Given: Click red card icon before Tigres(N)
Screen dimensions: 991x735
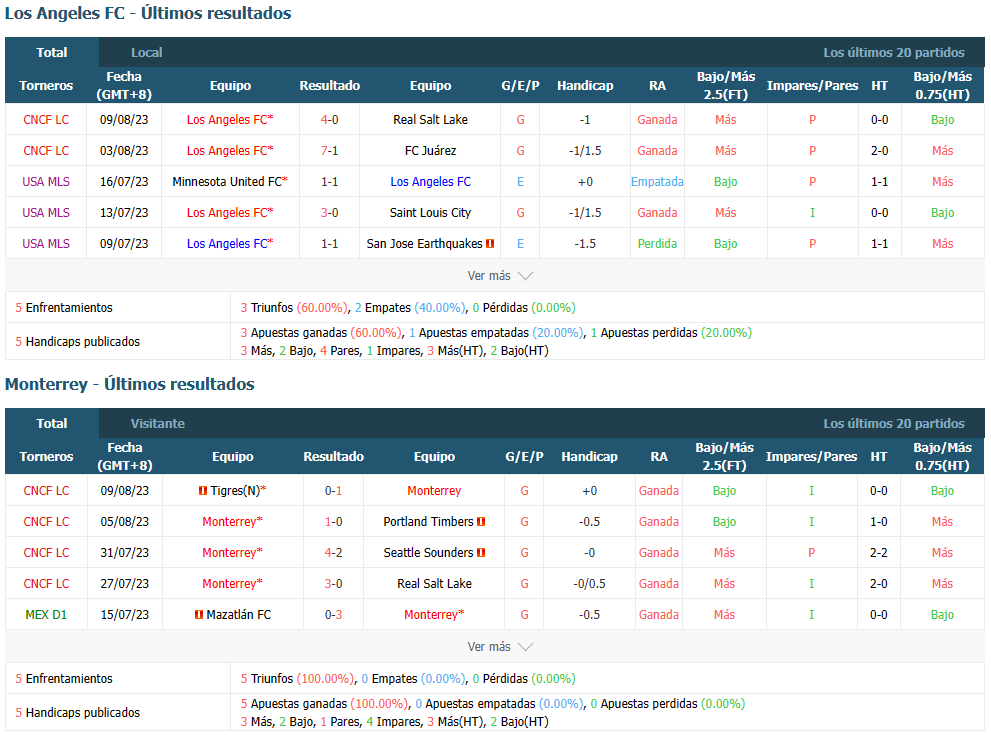Looking at the screenshot, I should click(203, 490).
